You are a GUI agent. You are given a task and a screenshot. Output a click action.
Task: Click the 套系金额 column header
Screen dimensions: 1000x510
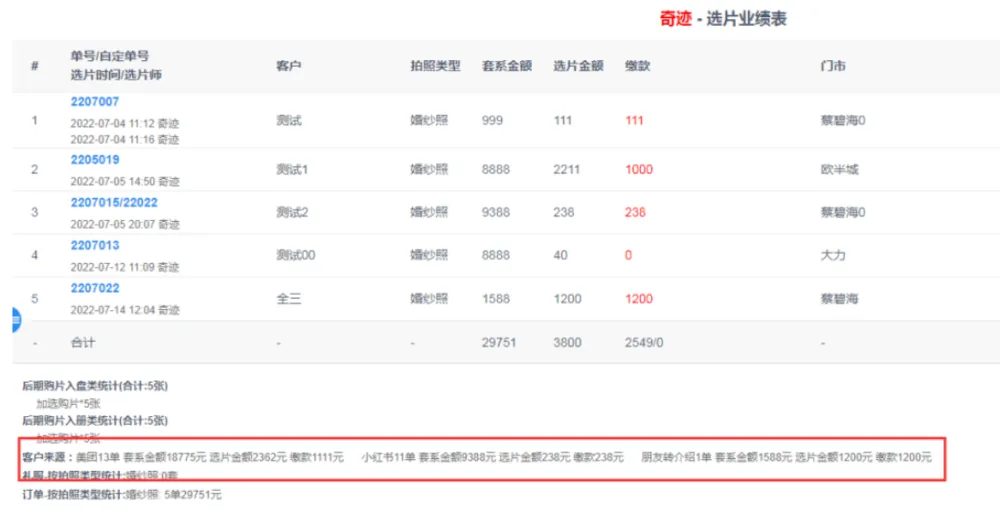tap(506, 66)
